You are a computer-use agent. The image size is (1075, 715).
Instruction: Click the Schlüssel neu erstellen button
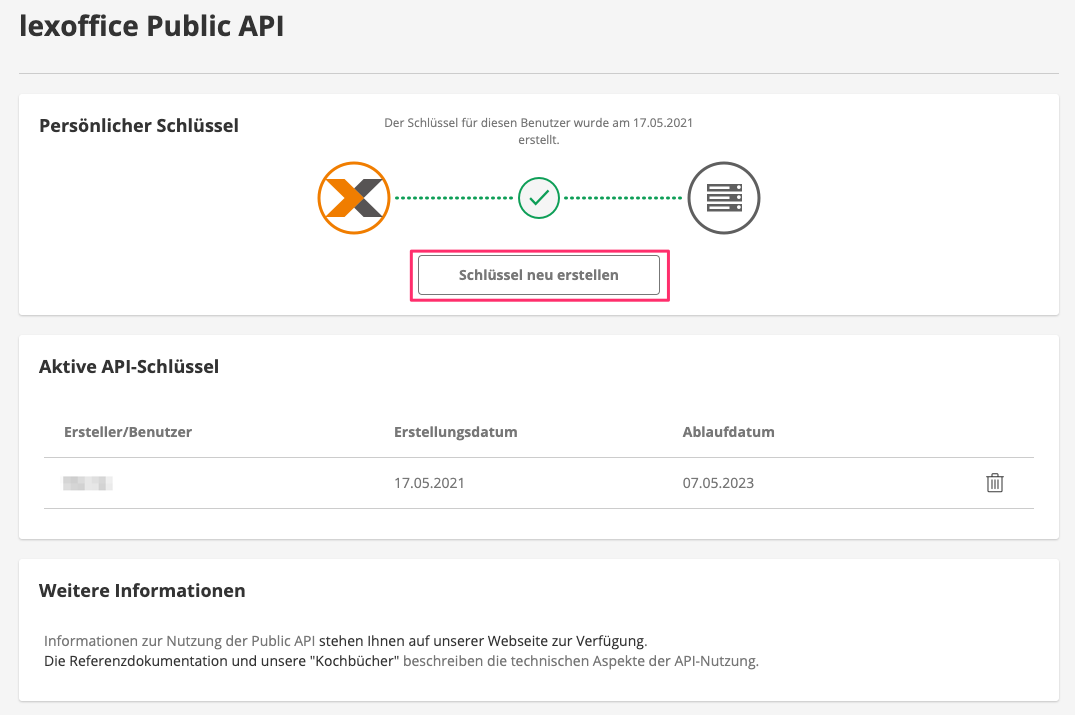(x=539, y=273)
